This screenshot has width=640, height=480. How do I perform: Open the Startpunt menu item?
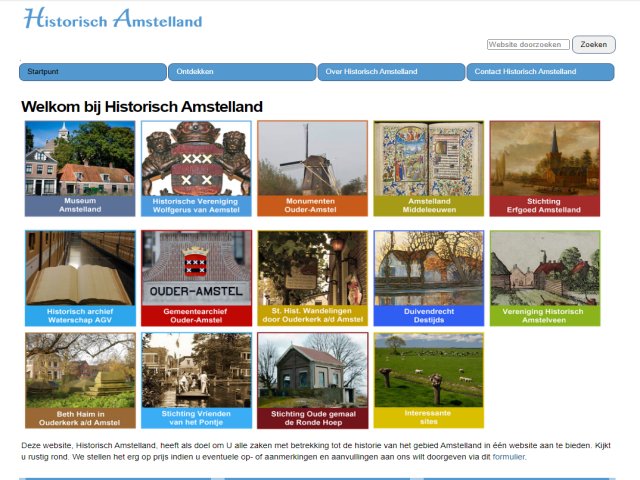pyautogui.click(x=93, y=72)
